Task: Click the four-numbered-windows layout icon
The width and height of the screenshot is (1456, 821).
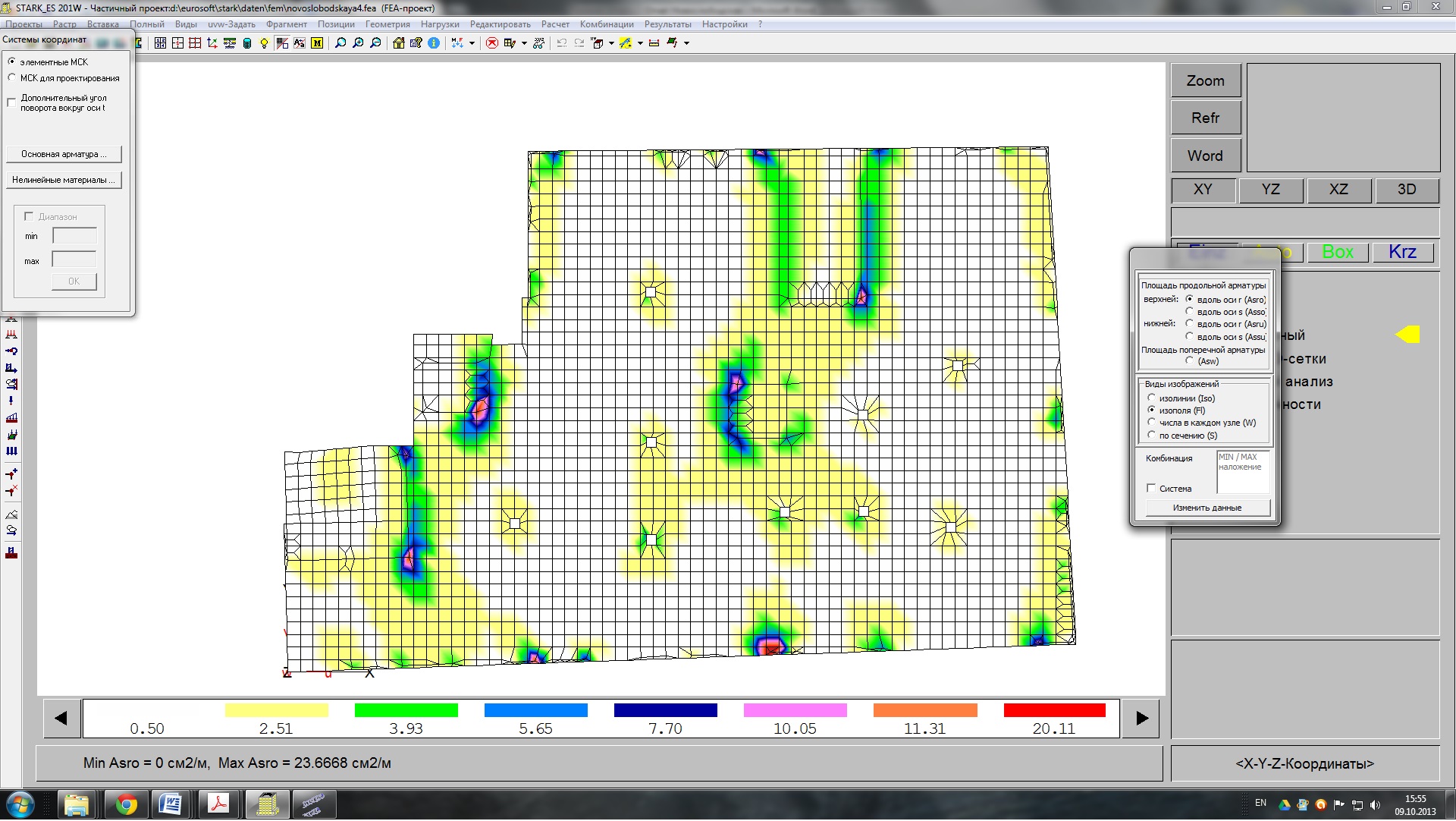Action: click(x=160, y=43)
